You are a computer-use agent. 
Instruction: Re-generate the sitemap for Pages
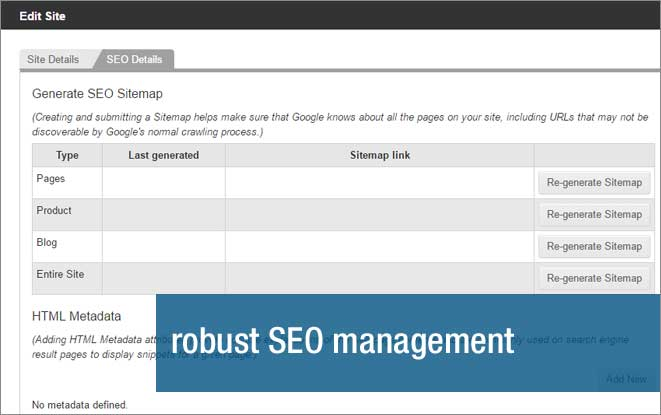pyautogui.click(x=595, y=182)
